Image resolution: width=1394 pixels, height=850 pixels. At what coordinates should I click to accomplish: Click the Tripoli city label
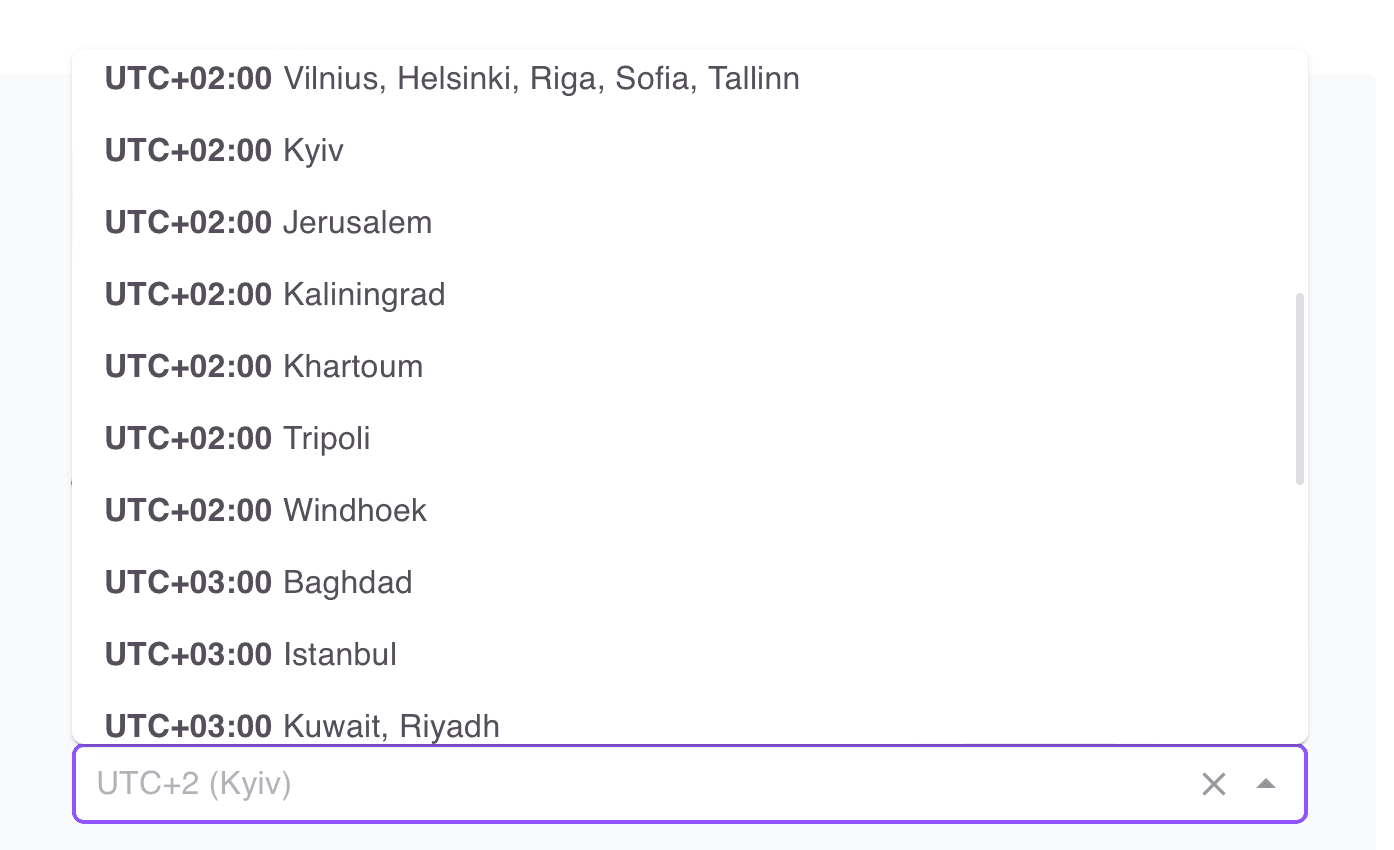327,439
